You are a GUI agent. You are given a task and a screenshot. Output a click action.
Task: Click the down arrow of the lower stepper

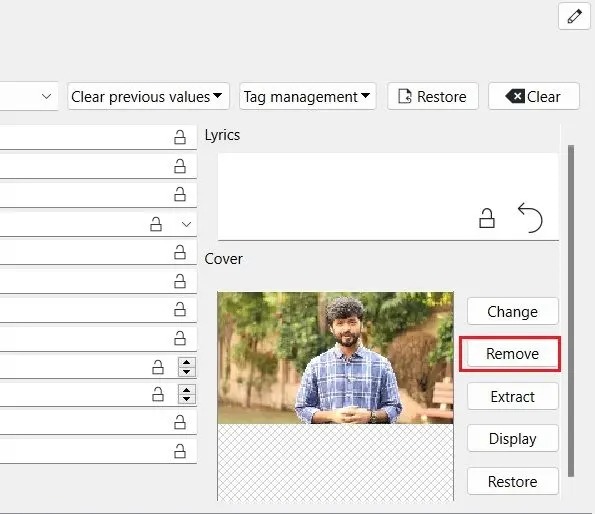click(186, 399)
